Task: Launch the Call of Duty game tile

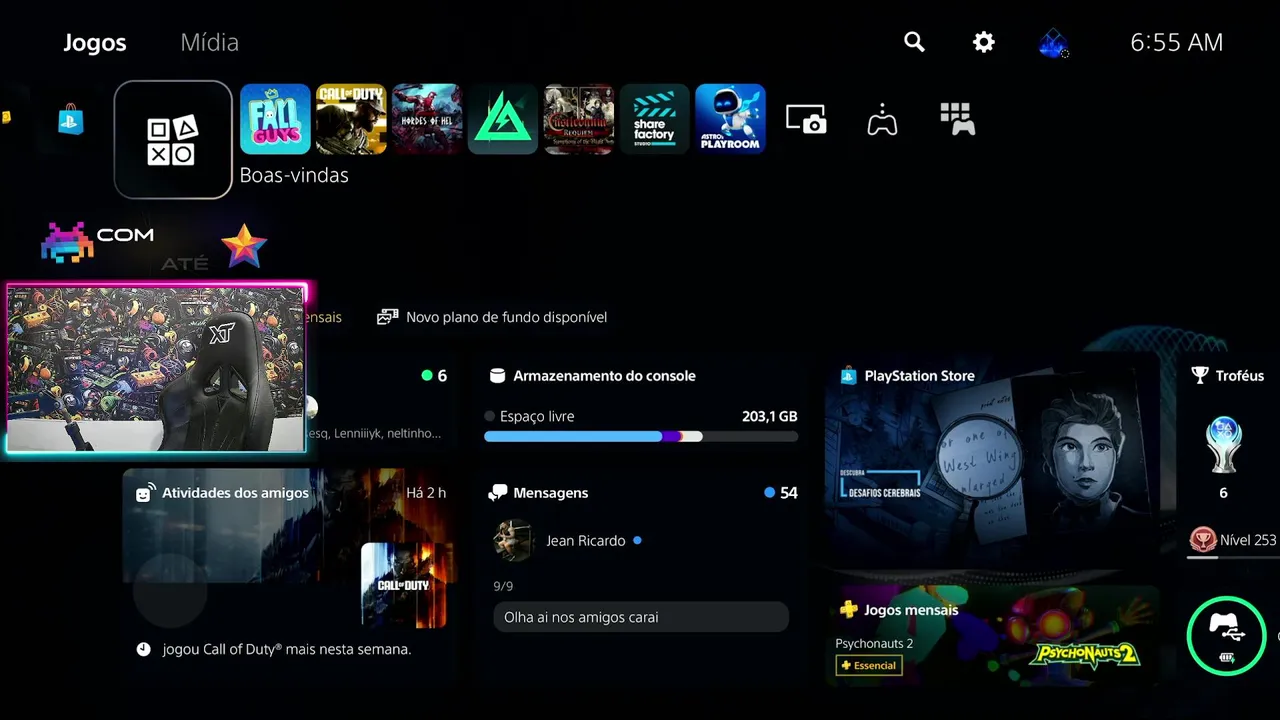Action: (x=351, y=119)
